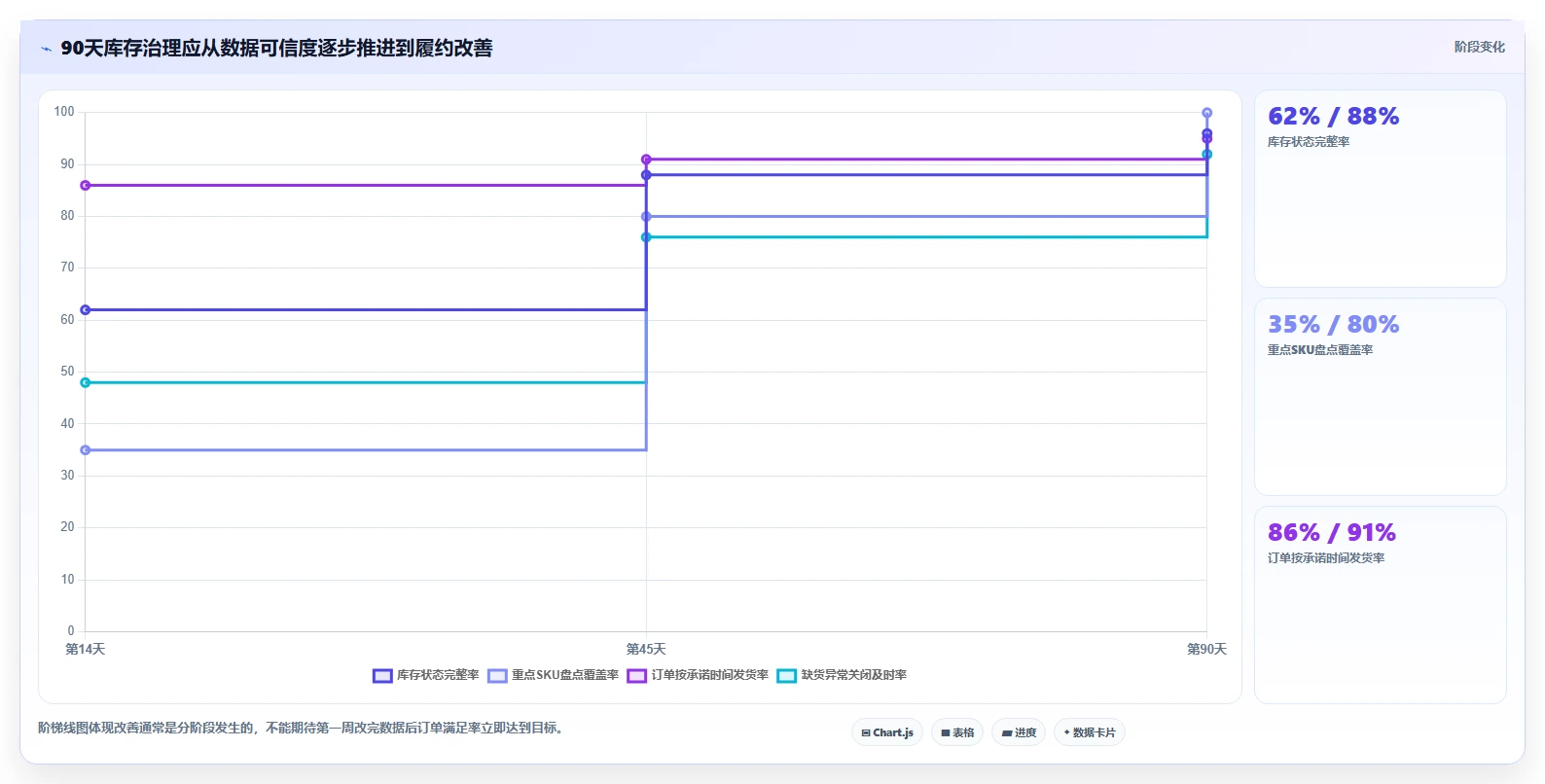The image size is (1545, 784).
Task: Click the footnote text starting 阶梯线图体现改善
Action: (303, 728)
